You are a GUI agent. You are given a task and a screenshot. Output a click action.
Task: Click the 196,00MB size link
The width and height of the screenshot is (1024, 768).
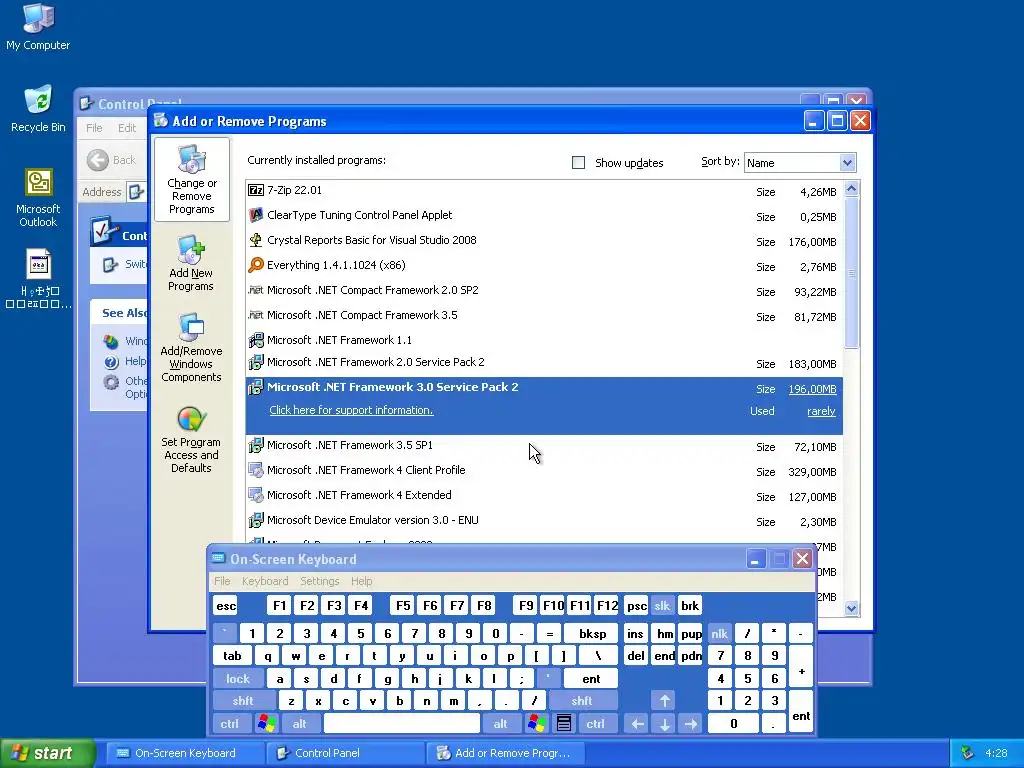click(812, 389)
